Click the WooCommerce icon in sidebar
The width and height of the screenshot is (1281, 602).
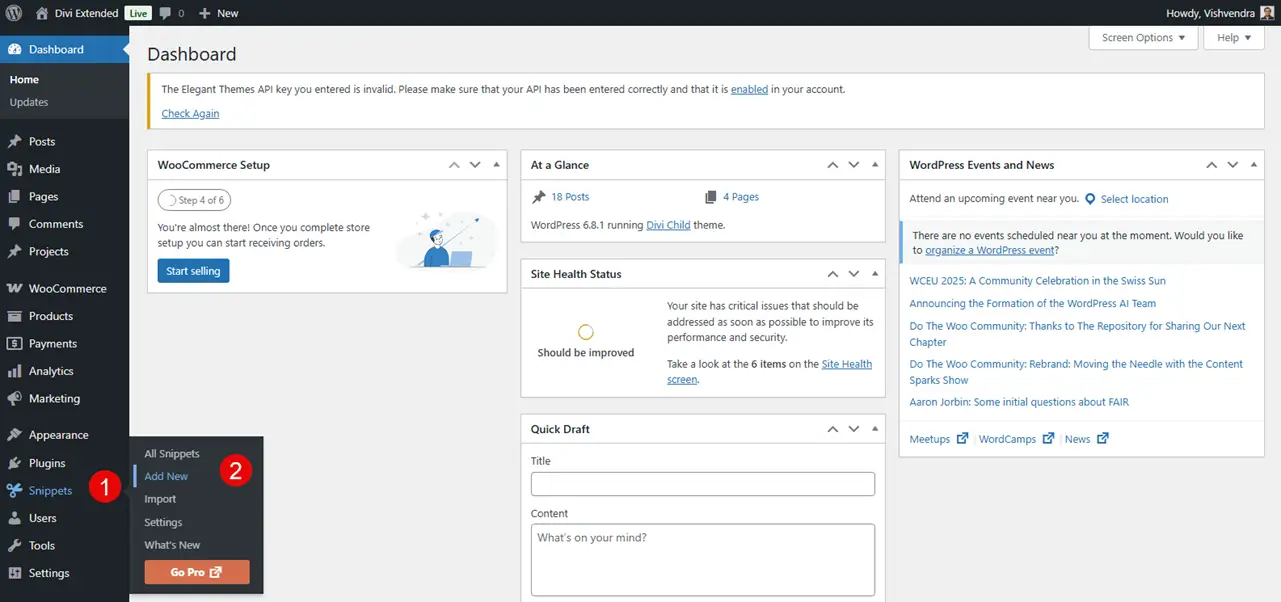[x=14, y=288]
